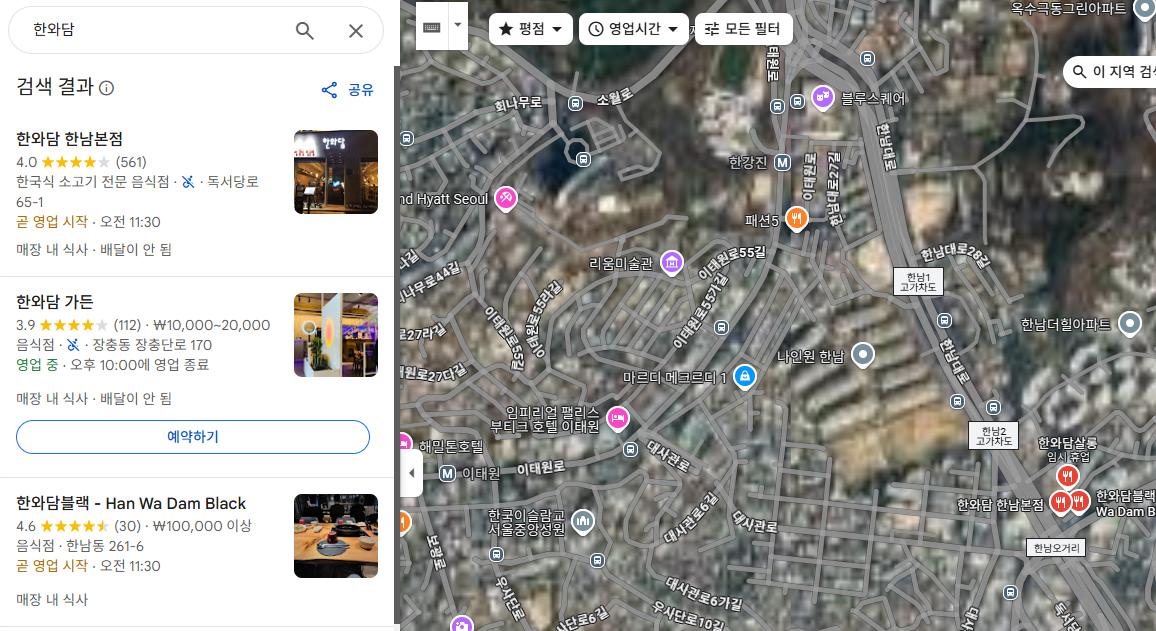Screen dimensions: 1156x631
Task: Open the 평점 rating filter dropdown
Action: pos(530,29)
